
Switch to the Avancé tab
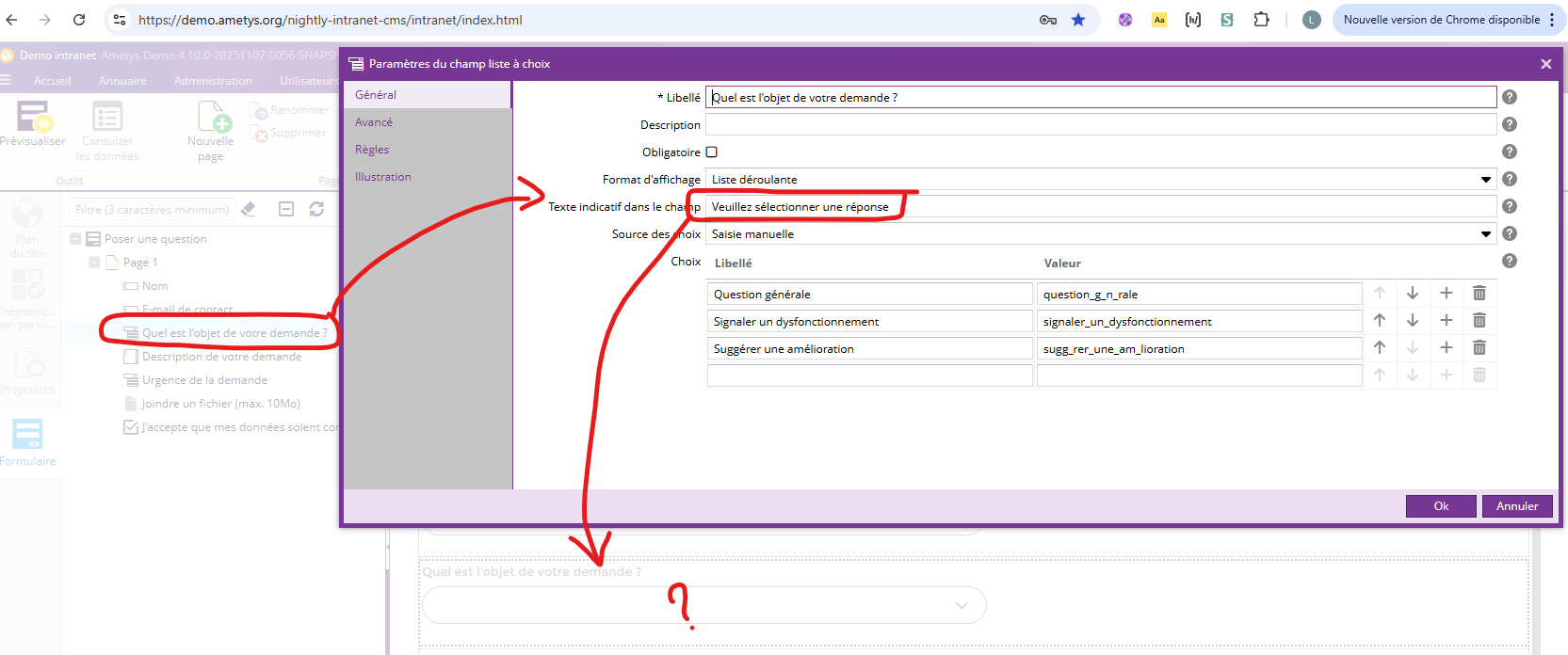374,122
